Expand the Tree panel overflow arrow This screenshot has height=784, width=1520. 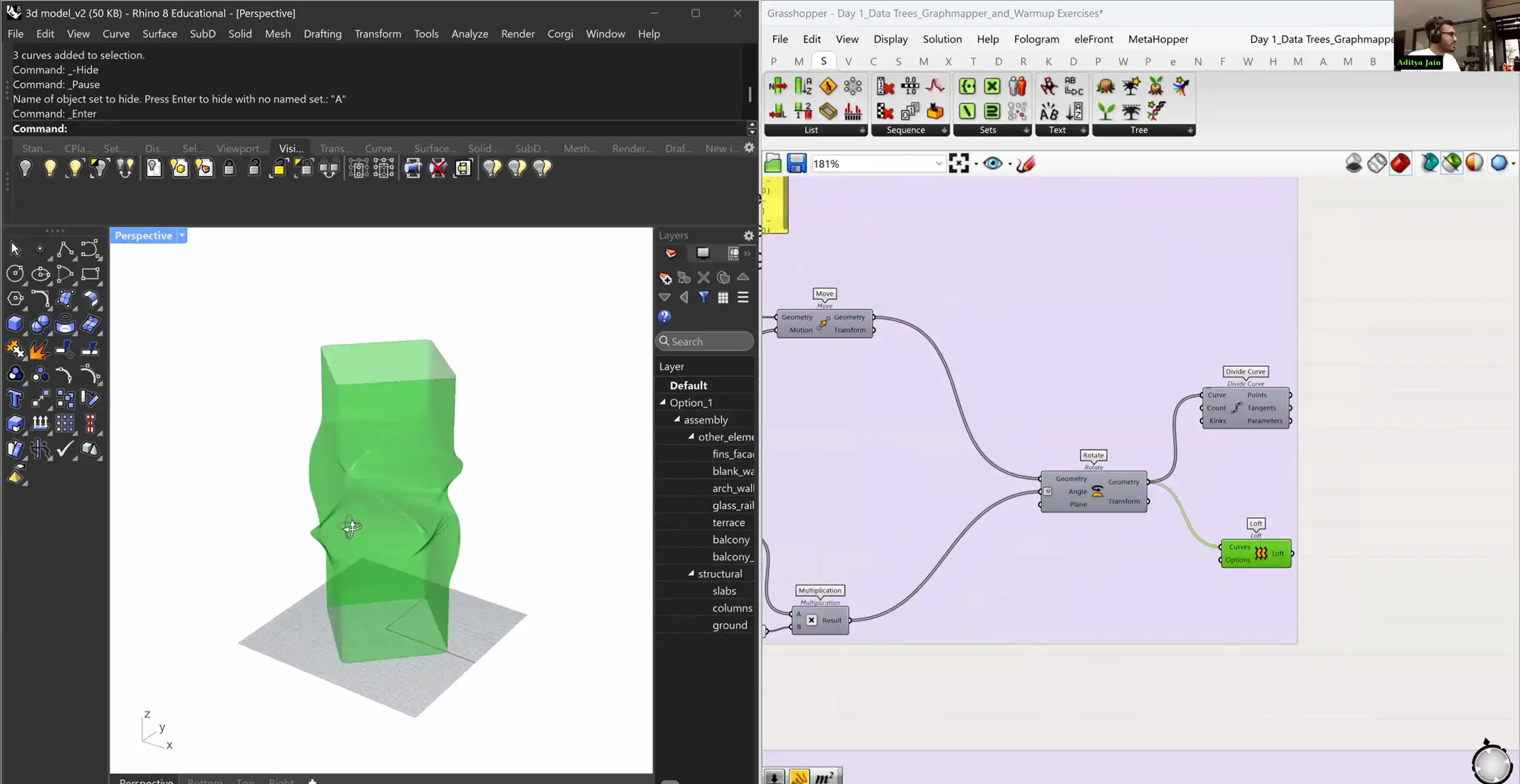[x=1190, y=130]
